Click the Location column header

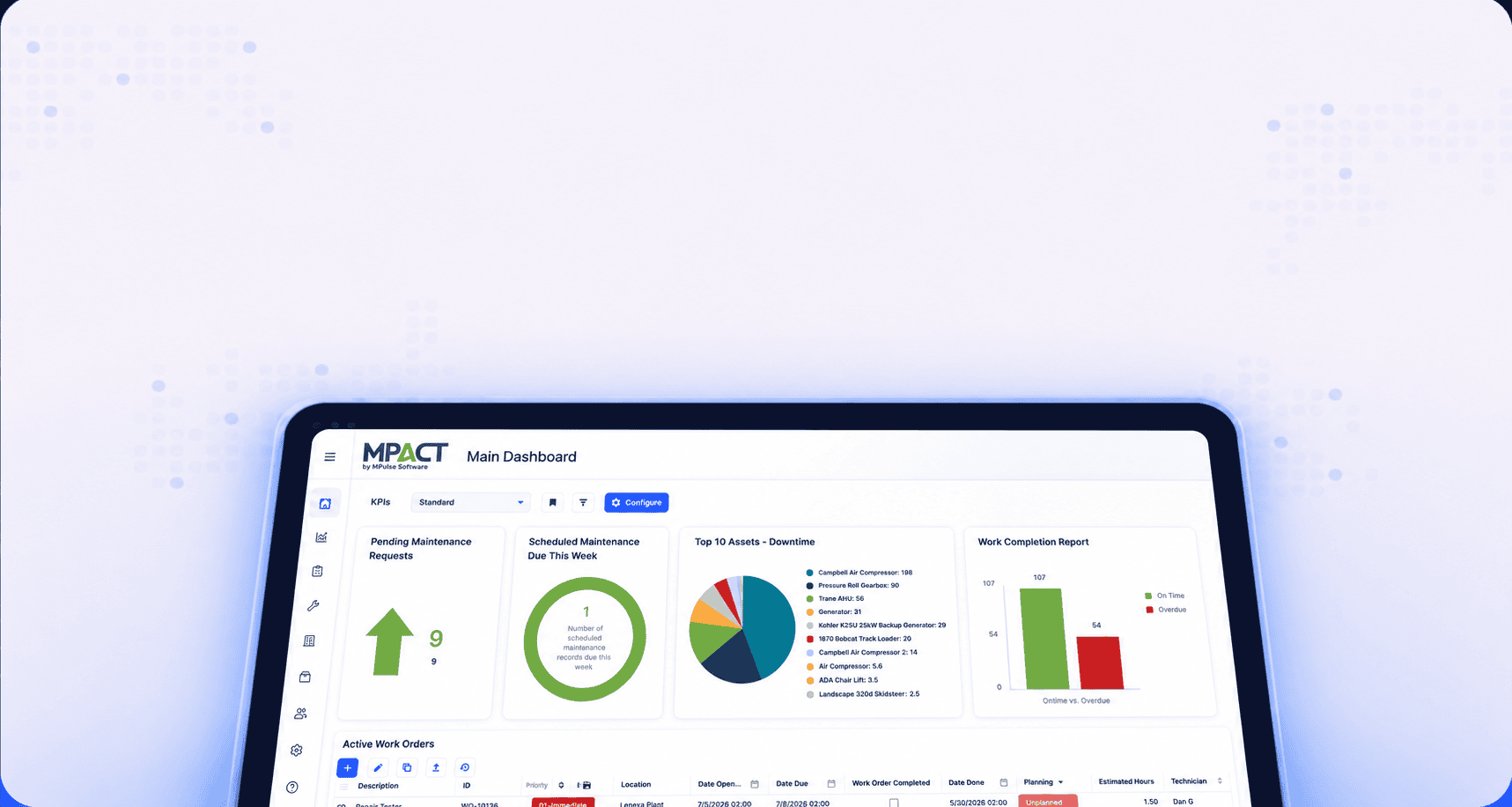click(636, 784)
